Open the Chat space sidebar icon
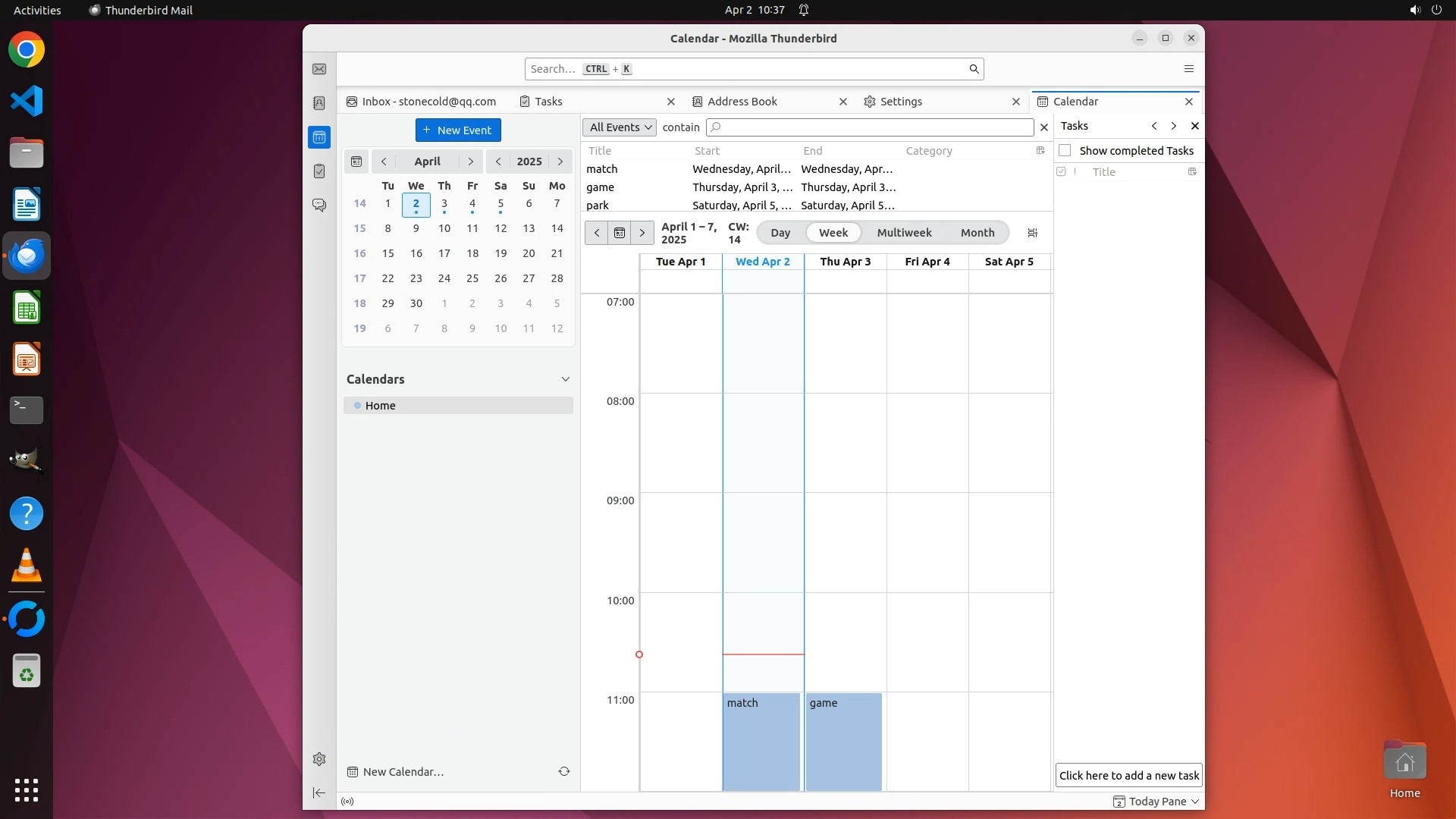The image size is (1456, 819). 319,206
